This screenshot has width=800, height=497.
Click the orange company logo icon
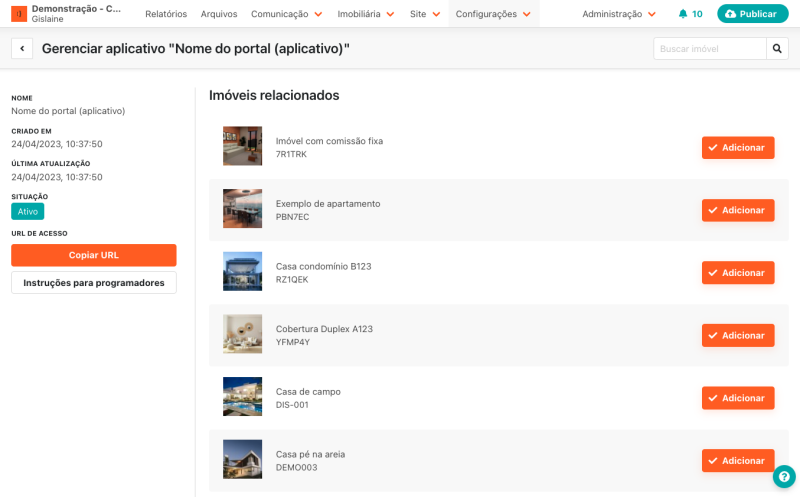click(x=19, y=14)
